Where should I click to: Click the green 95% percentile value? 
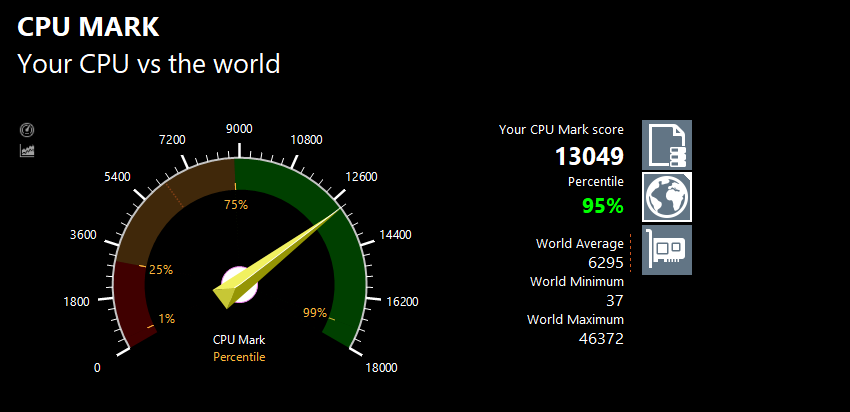pos(602,206)
